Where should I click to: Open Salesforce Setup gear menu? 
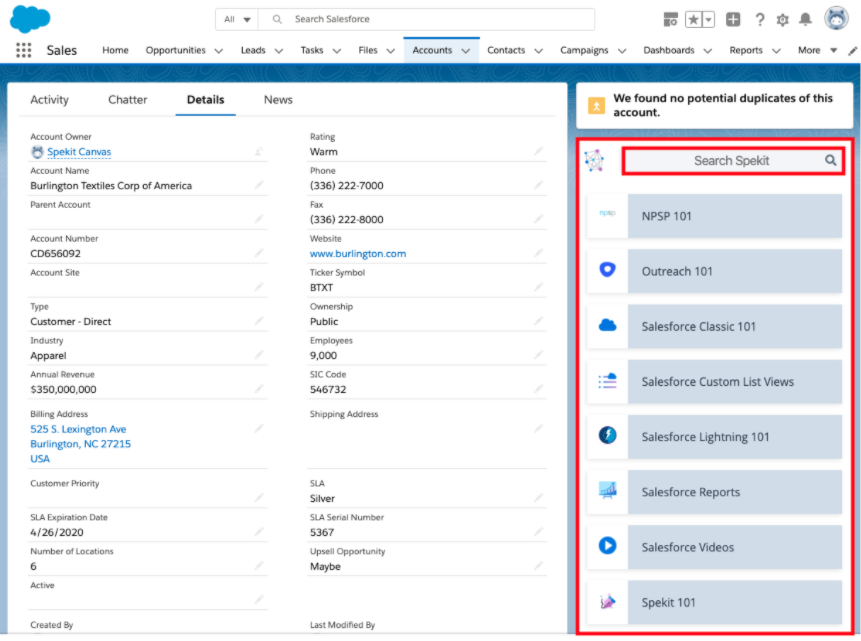coord(785,18)
